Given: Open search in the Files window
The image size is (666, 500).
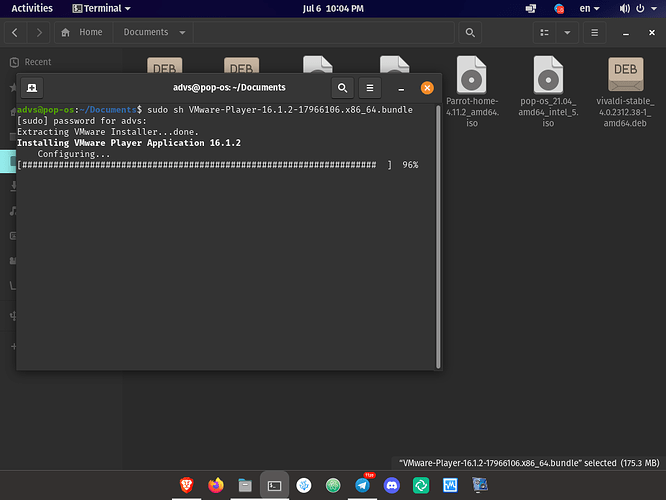Looking at the screenshot, I should (x=470, y=33).
